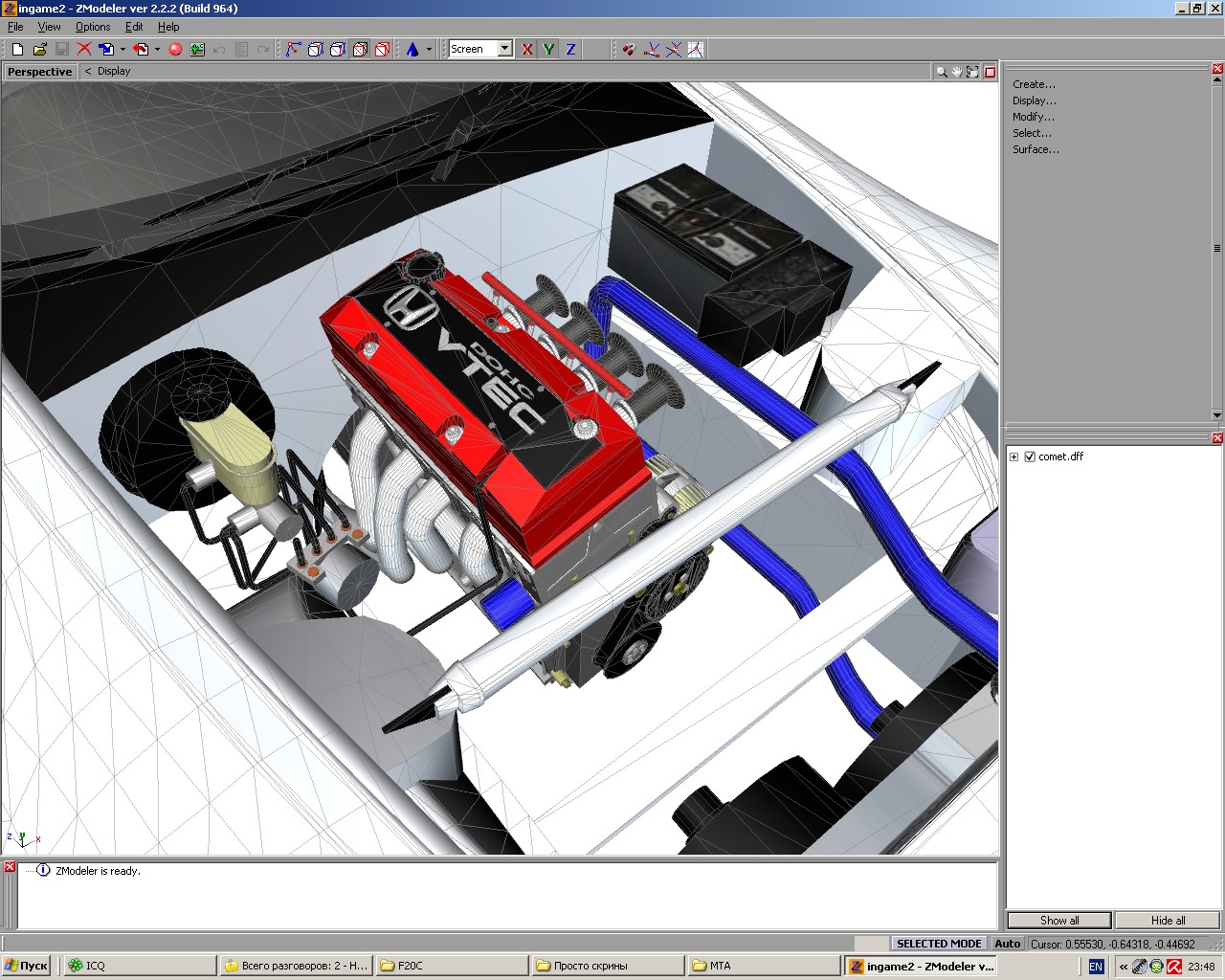Click the Redo arrow icon
Viewport: 1225px width, 980px height.
[x=263, y=49]
